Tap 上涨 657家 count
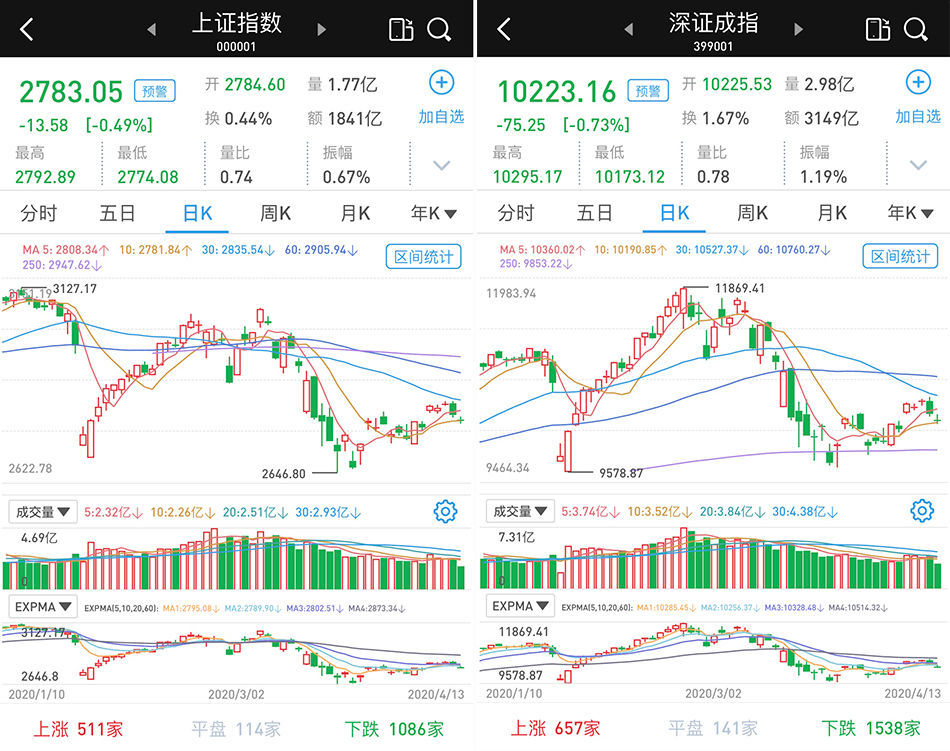 556,729
